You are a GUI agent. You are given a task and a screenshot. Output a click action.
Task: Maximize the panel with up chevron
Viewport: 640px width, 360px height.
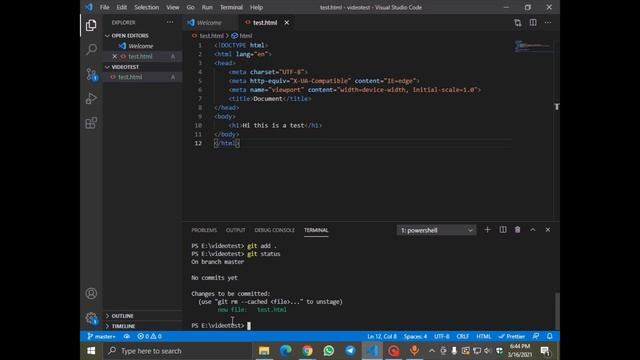(533, 230)
